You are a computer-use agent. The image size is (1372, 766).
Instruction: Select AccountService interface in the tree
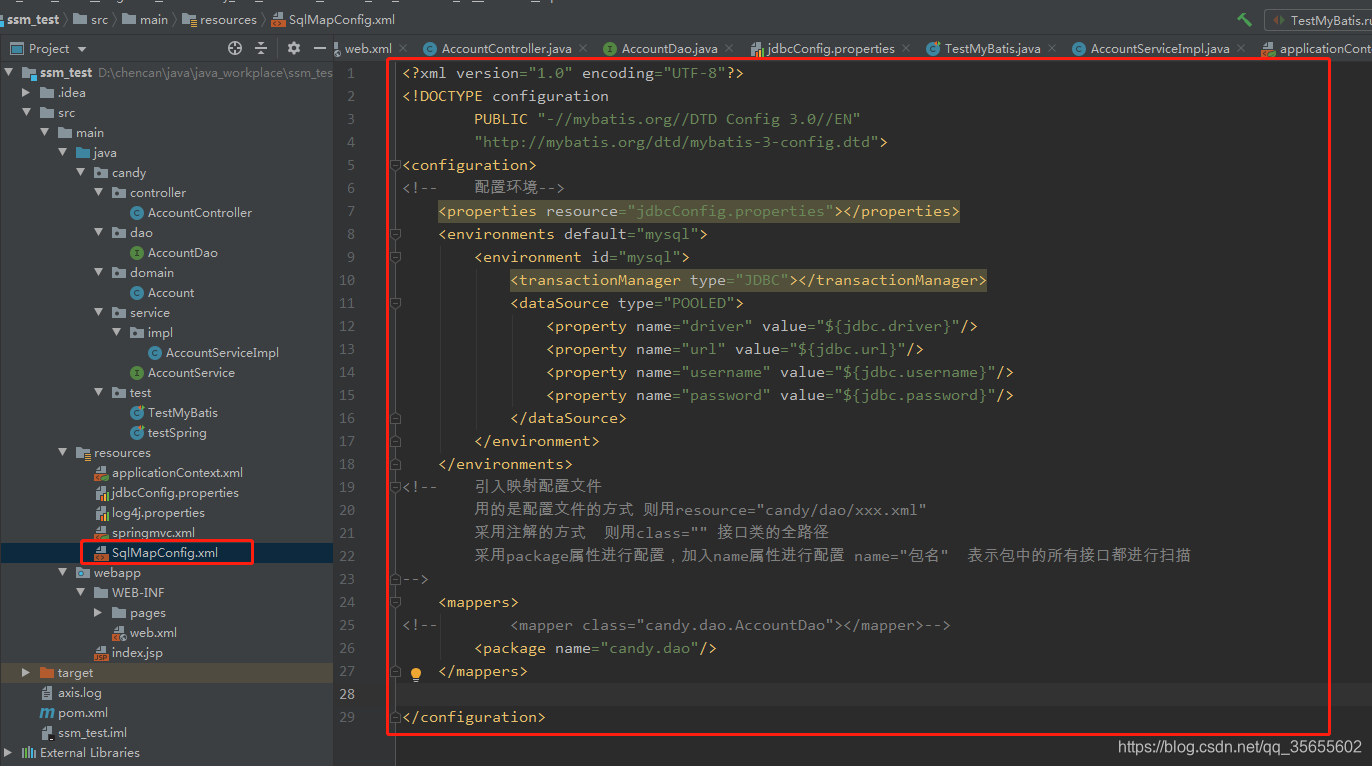[191, 373]
